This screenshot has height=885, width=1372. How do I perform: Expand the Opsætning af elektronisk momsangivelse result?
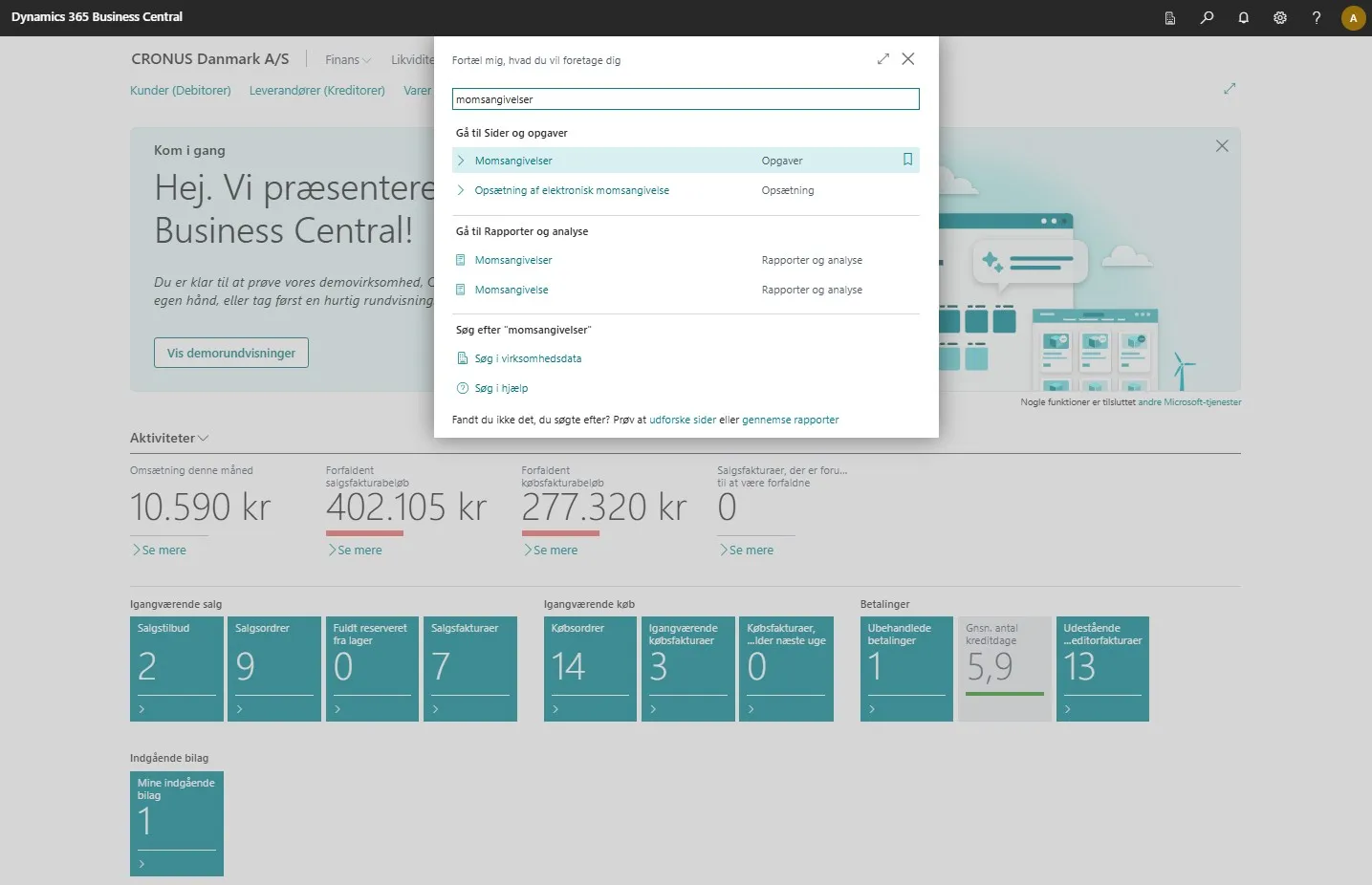pyautogui.click(x=461, y=190)
